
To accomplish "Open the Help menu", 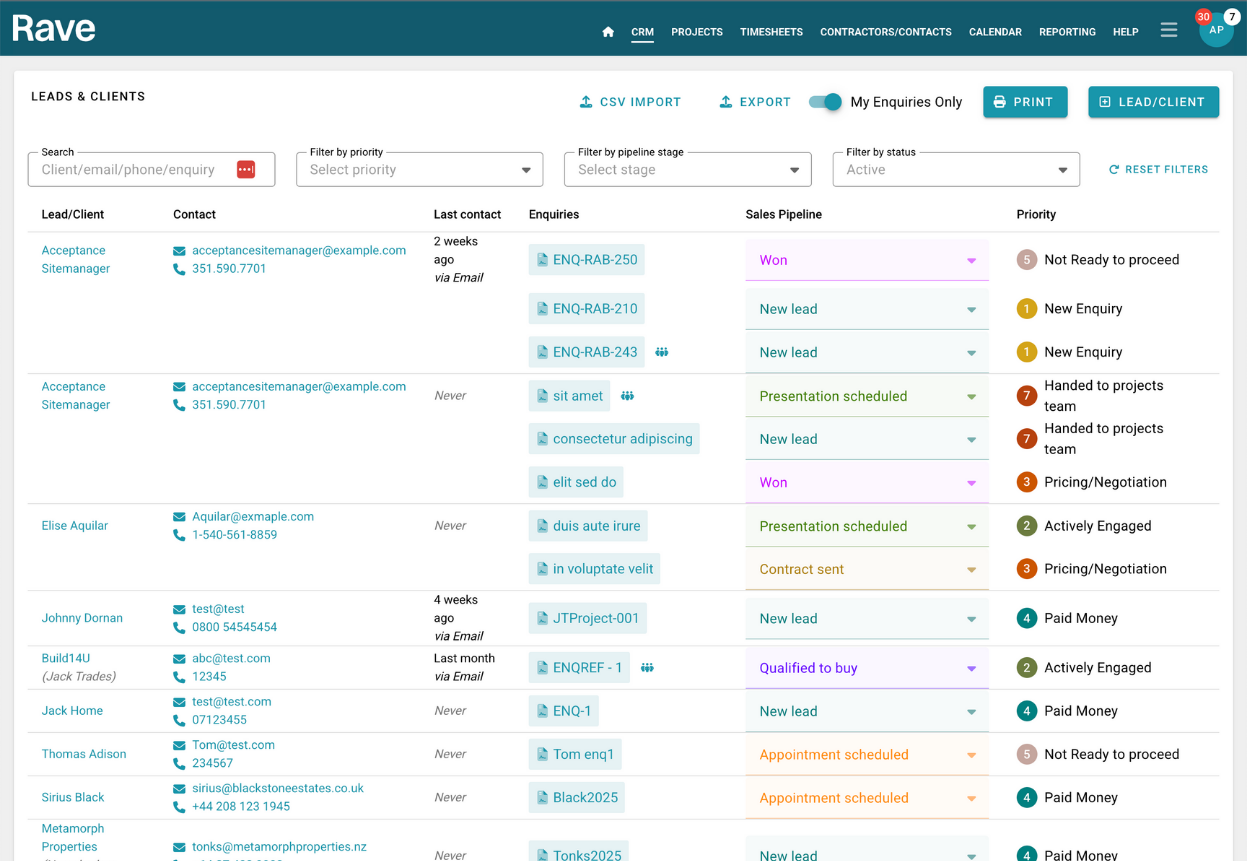I will [x=1126, y=32].
